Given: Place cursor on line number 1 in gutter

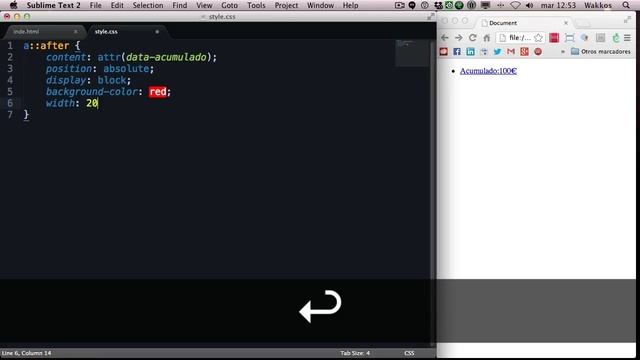Looking at the screenshot, I should pyautogui.click(x=10, y=46).
